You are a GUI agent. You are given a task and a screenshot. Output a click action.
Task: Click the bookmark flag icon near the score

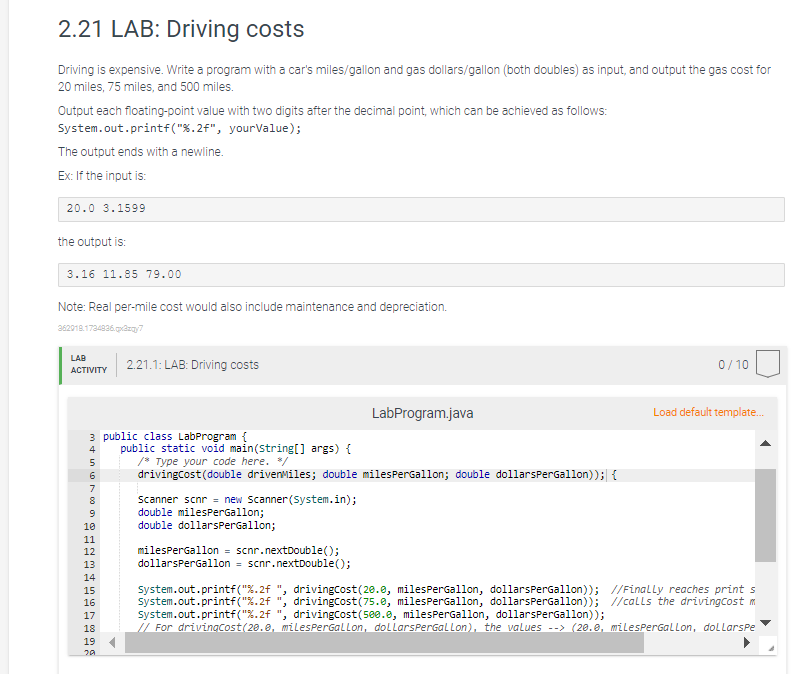[767, 365]
